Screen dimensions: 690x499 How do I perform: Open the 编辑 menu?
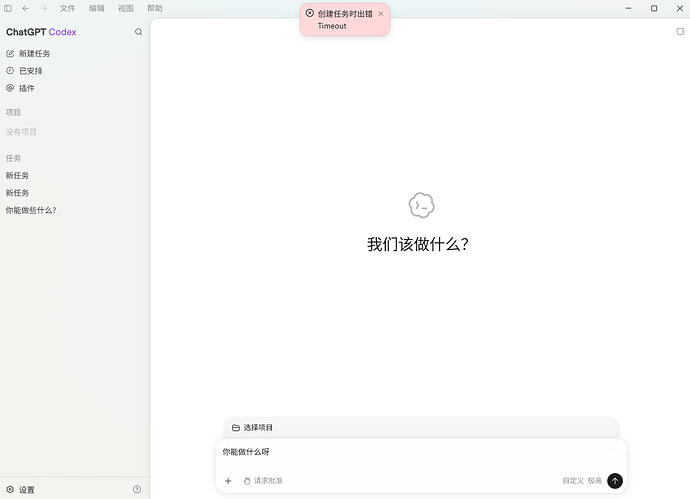[96, 8]
